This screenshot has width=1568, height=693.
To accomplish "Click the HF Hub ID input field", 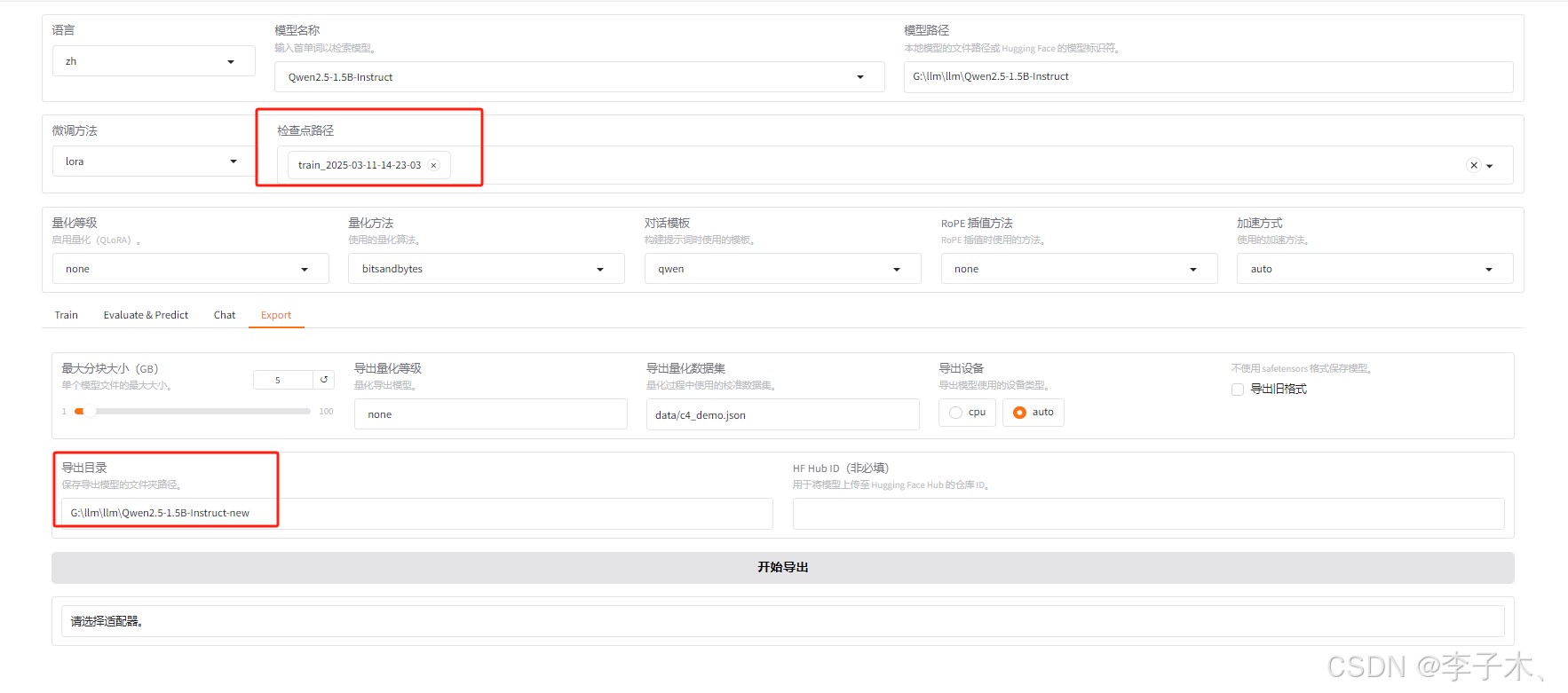I will point(1149,514).
